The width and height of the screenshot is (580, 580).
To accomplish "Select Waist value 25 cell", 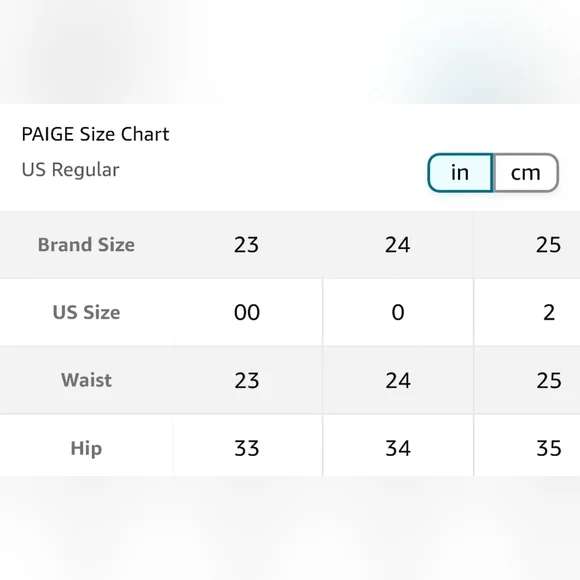I will coord(527,380).
